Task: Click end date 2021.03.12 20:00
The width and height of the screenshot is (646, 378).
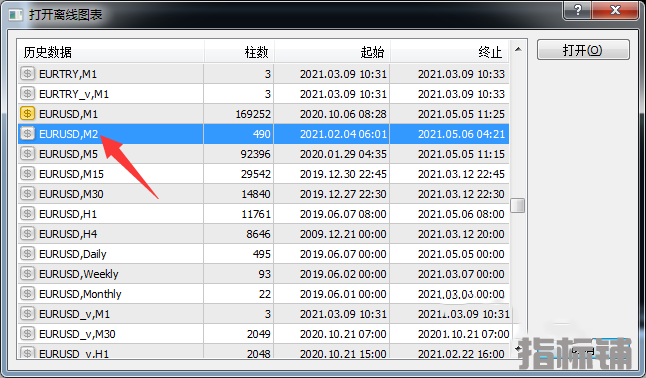Action: 461,234
